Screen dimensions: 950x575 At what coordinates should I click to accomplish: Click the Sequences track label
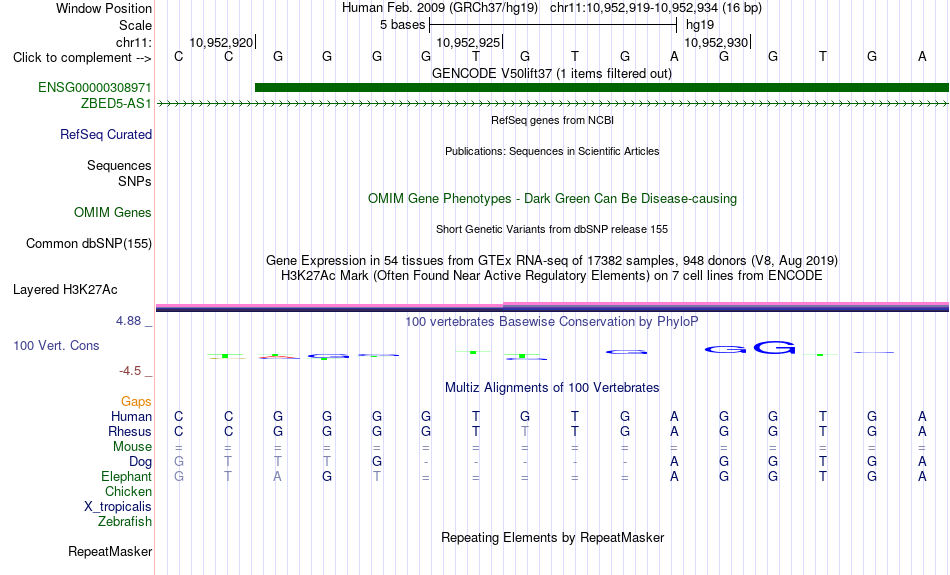pyautogui.click(x=119, y=165)
